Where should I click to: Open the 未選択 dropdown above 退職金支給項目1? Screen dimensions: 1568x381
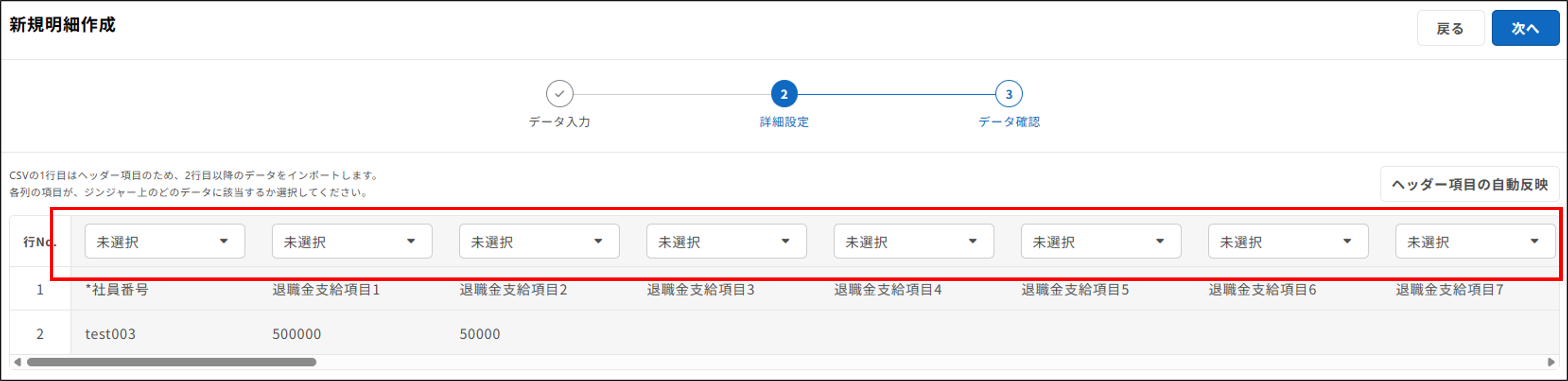tap(352, 241)
